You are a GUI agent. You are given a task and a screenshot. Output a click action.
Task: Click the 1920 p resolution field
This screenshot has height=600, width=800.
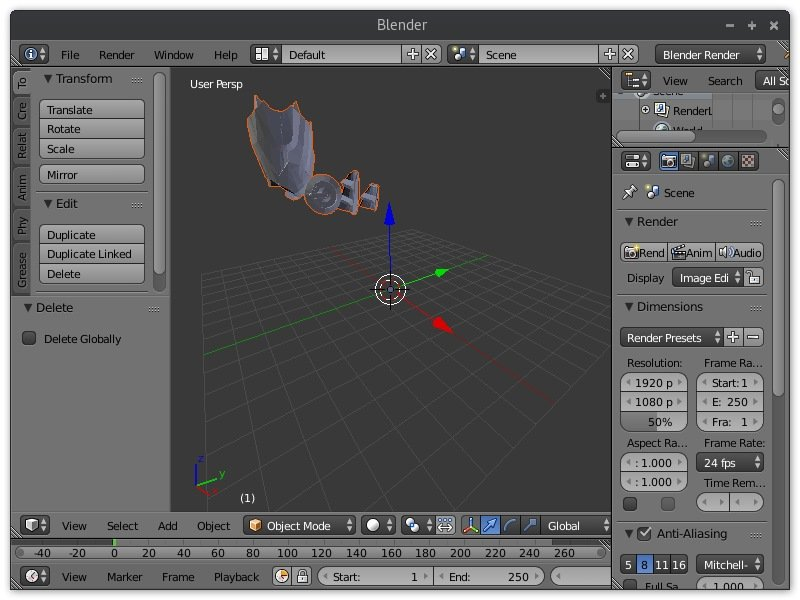654,383
